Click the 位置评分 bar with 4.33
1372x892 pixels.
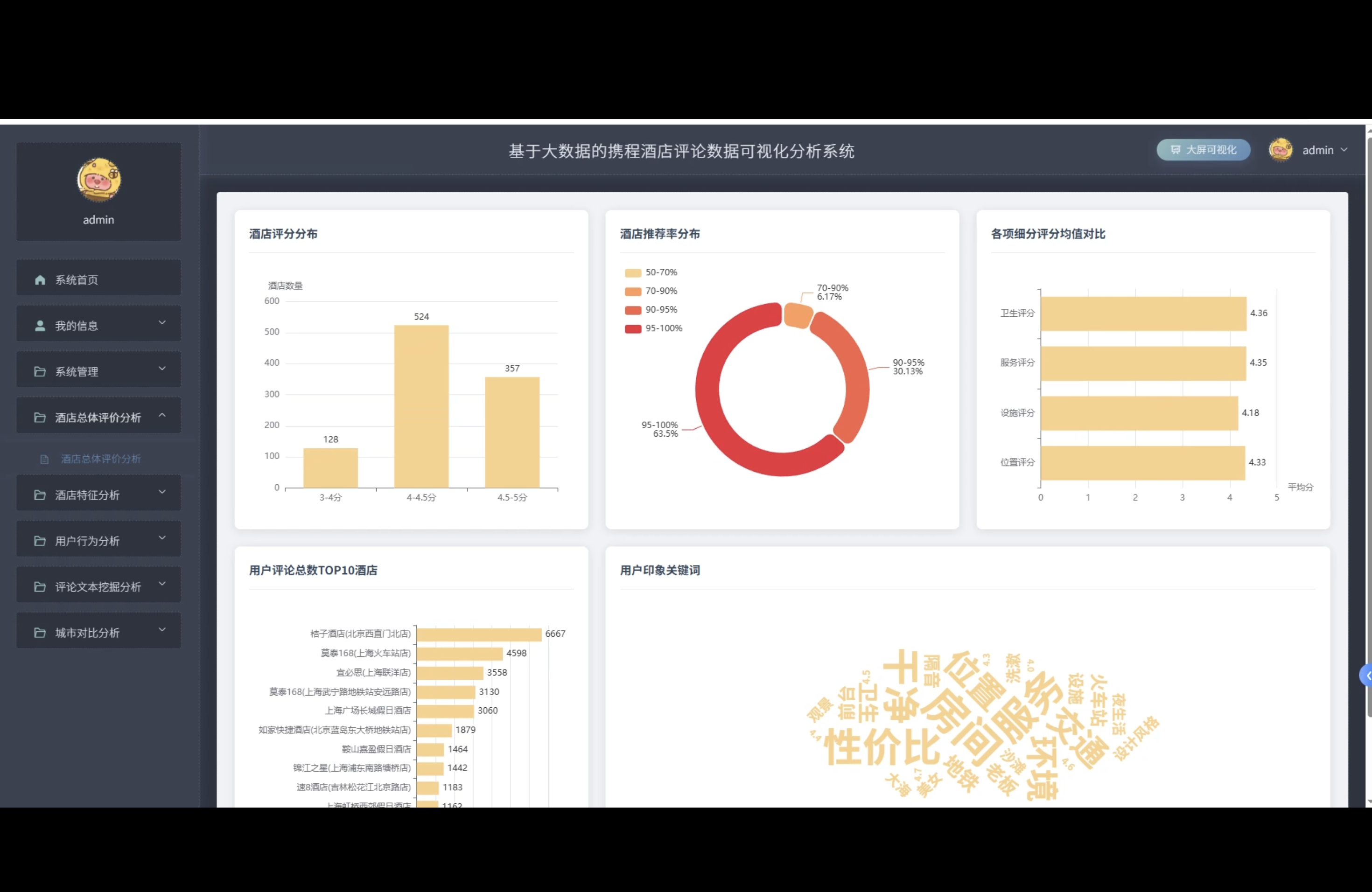[x=1142, y=463]
